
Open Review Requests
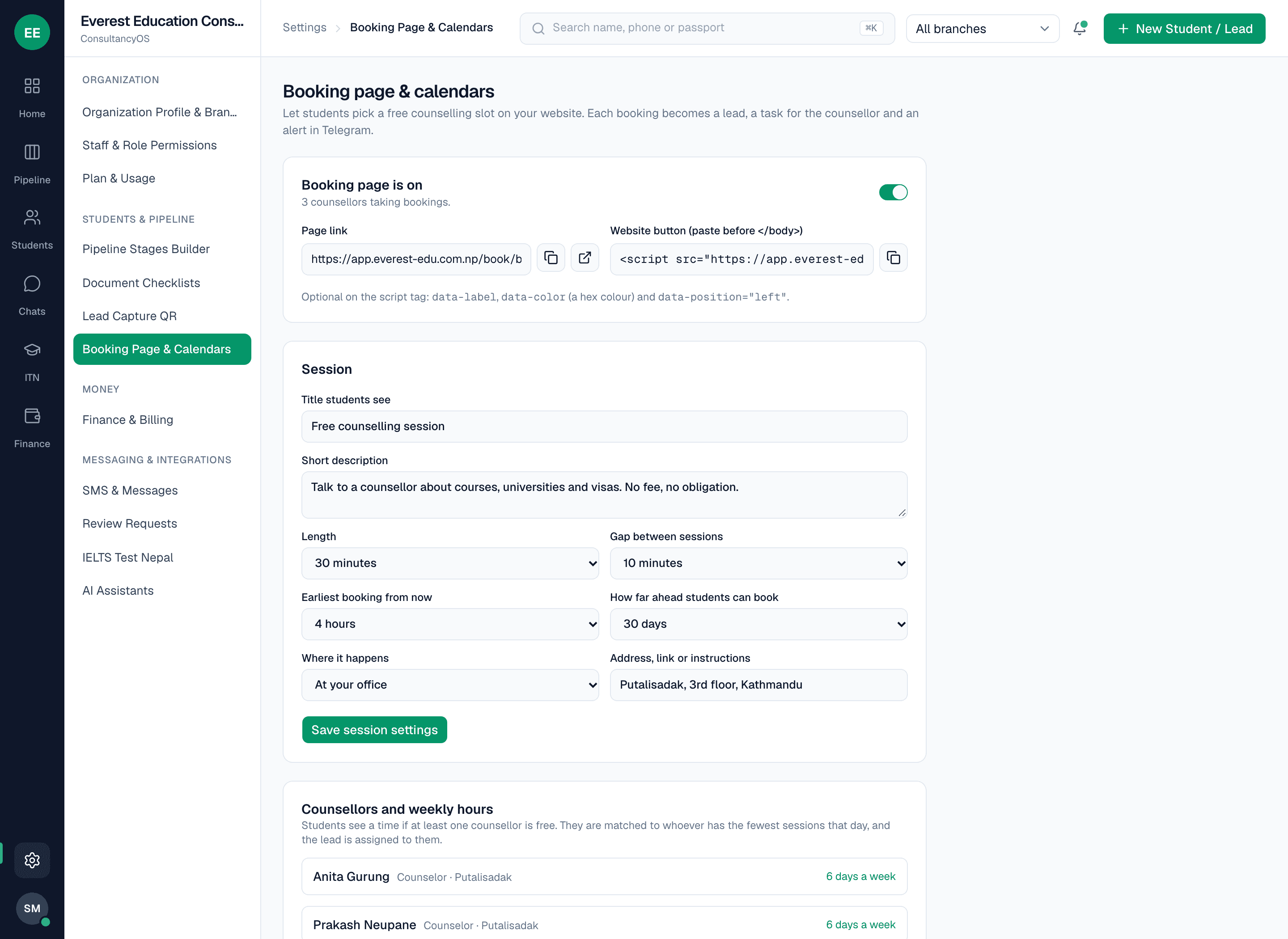162,524
